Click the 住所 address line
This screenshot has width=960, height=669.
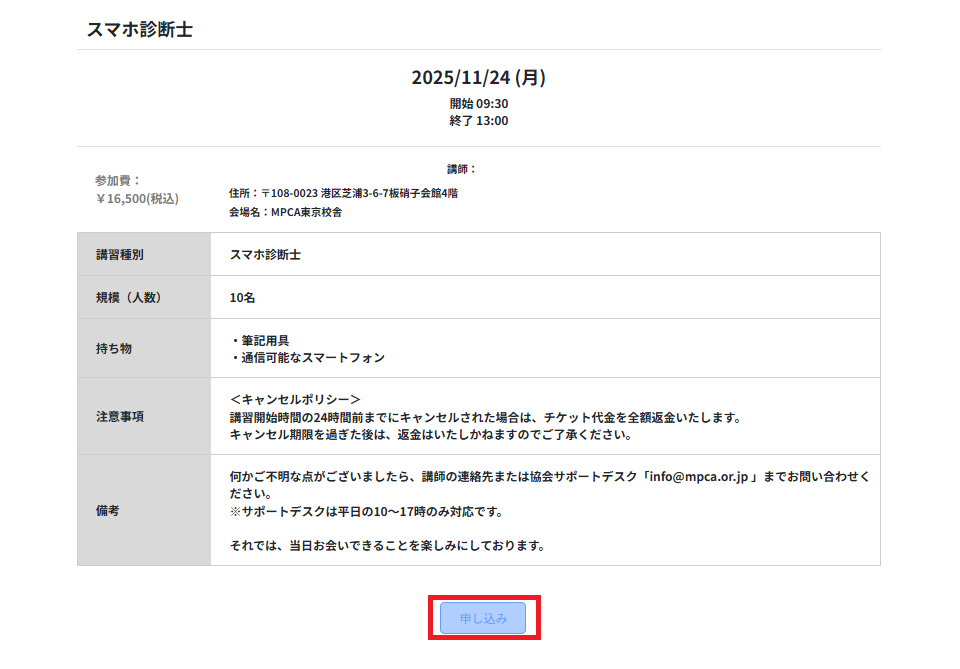343,193
